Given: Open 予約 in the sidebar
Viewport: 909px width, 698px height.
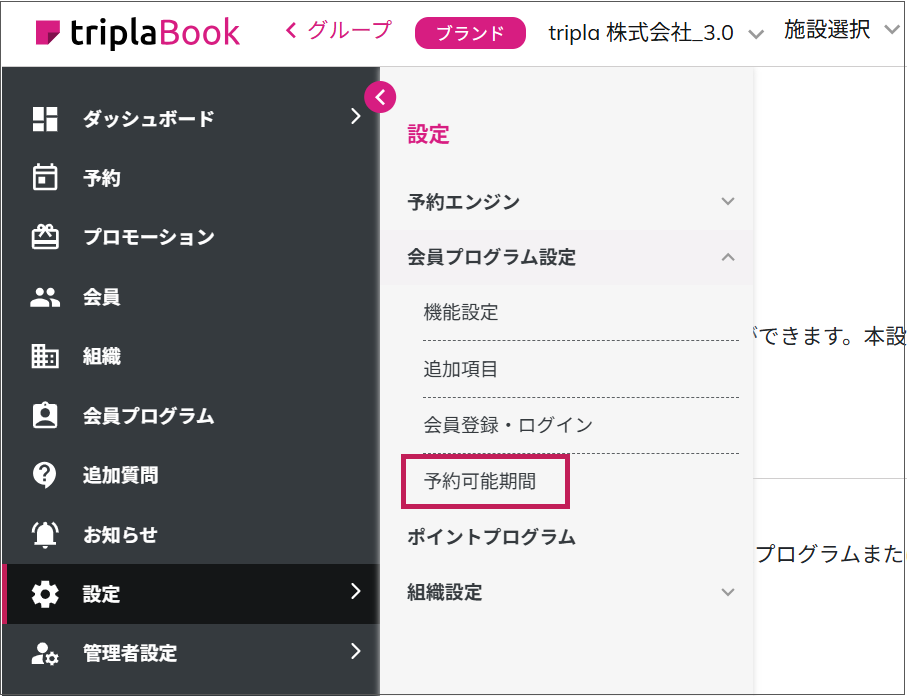Looking at the screenshot, I should click(191, 177).
